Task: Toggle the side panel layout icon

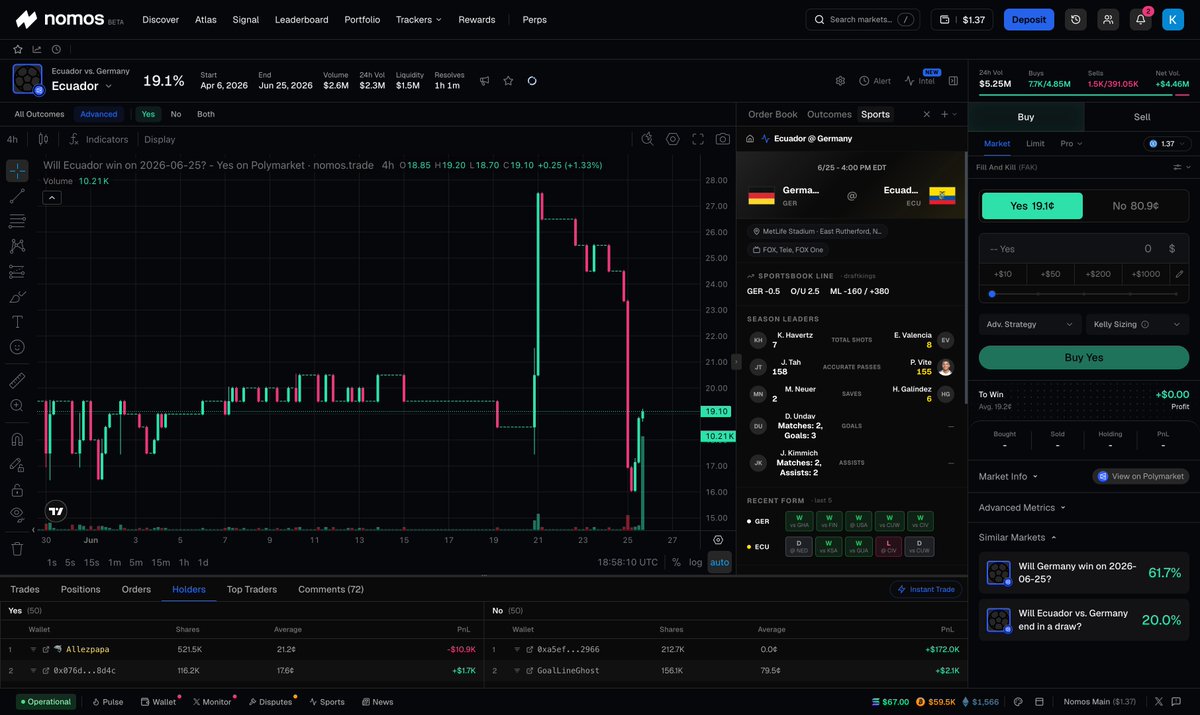Action: (953, 81)
